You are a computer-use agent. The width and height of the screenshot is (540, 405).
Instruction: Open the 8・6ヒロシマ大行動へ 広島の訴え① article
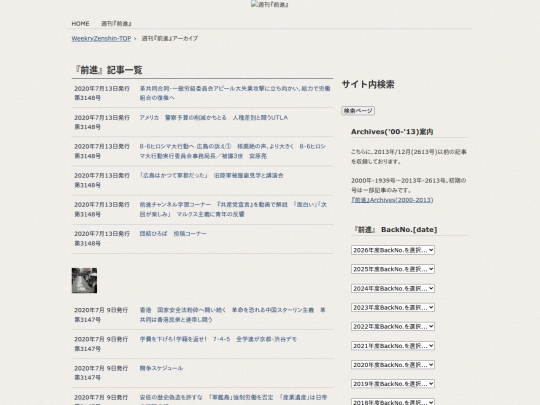tap(232, 151)
